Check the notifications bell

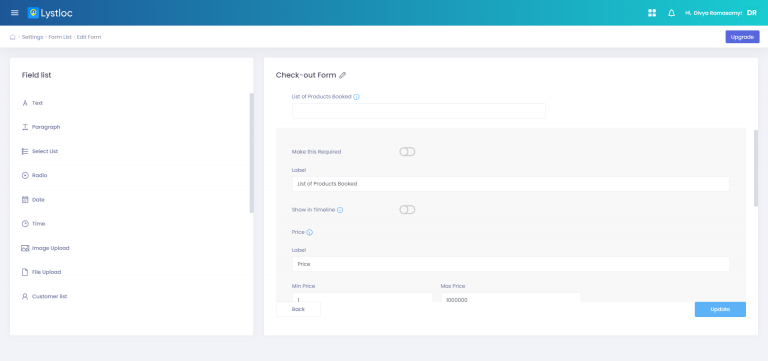(x=672, y=13)
